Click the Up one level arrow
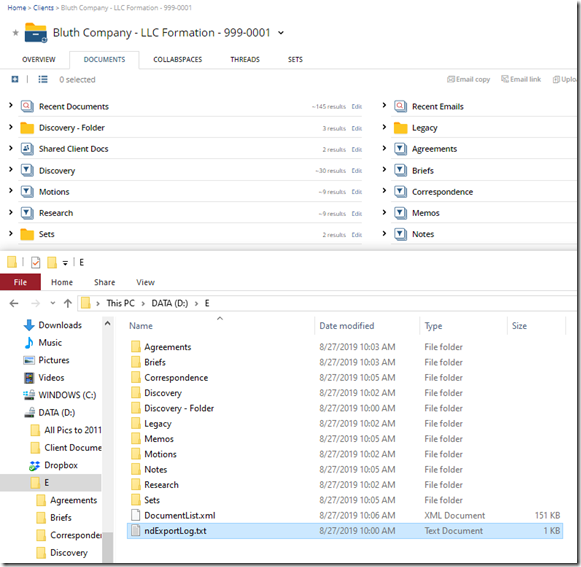This screenshot has height=567, width=581. click(67, 304)
